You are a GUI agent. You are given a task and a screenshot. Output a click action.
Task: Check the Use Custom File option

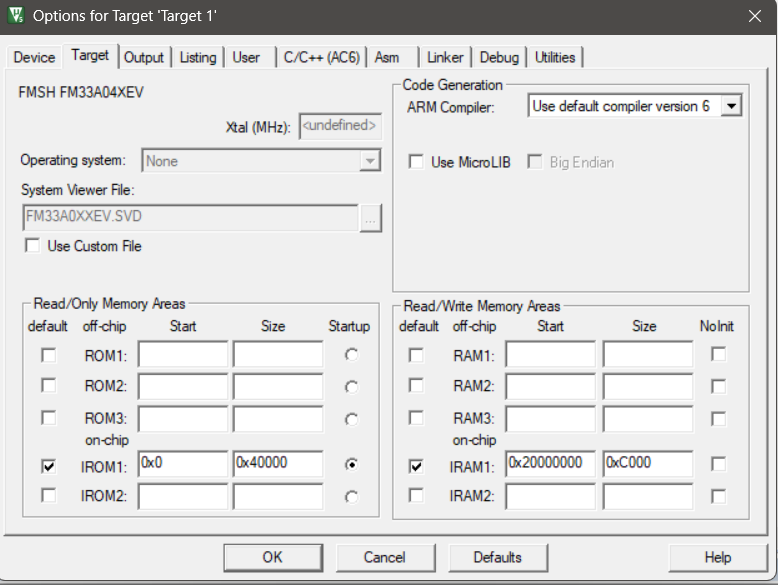coord(33,246)
